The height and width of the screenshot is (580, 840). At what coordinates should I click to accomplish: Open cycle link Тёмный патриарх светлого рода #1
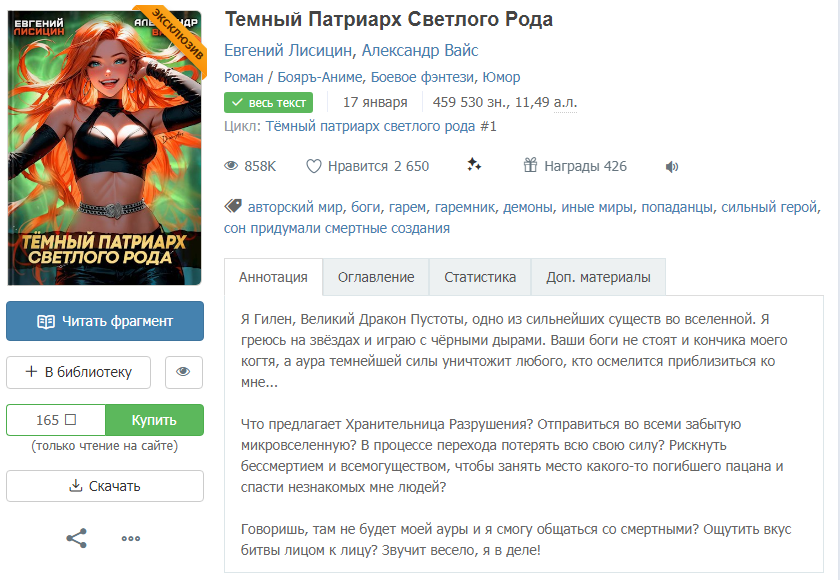[381, 126]
